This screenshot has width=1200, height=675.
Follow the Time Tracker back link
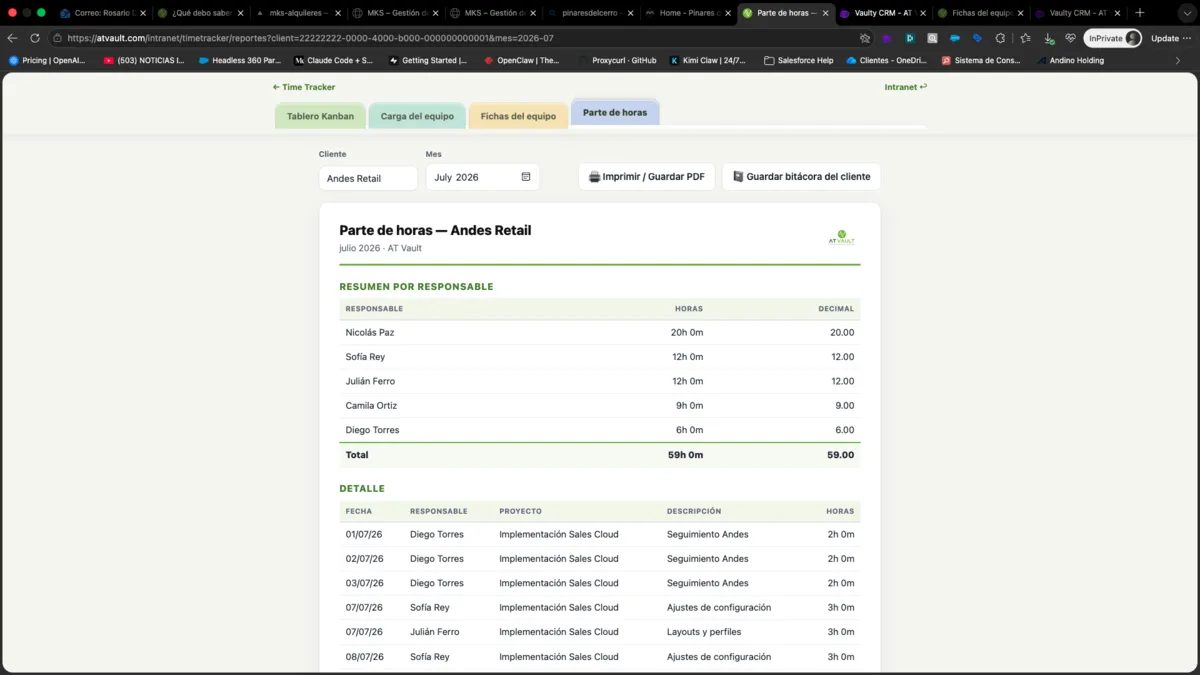tap(304, 87)
